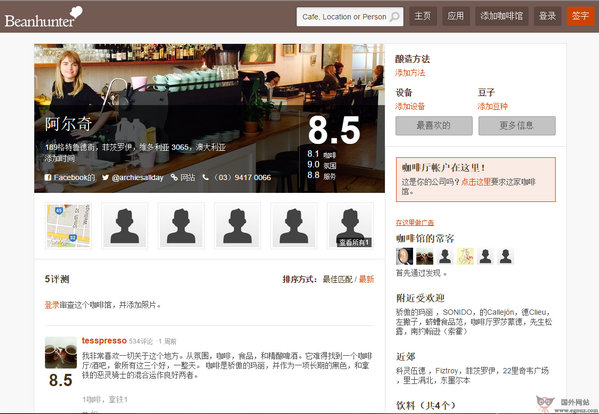Click the 更多信息 button
This screenshot has width=599, height=414.
point(517,126)
